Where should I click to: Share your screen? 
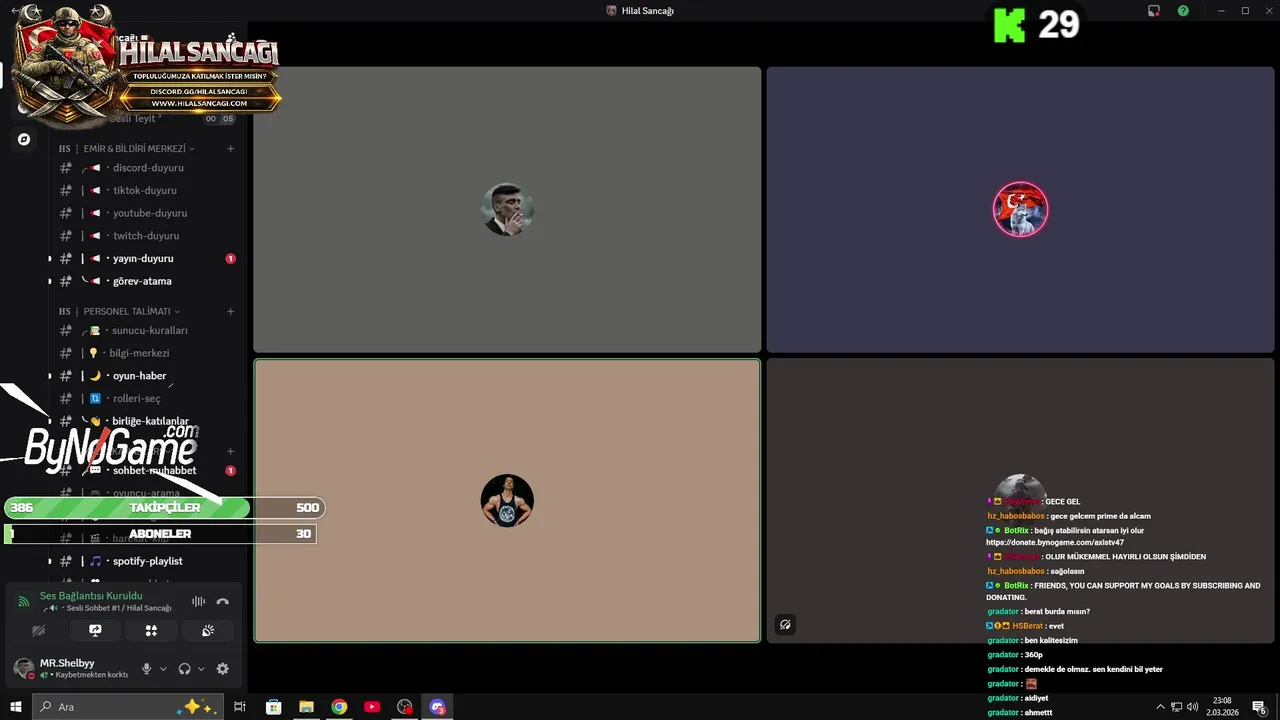click(95, 631)
